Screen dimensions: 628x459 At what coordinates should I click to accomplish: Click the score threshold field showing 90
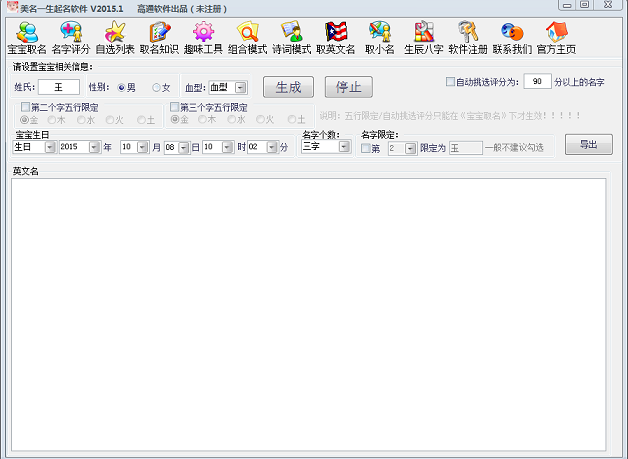click(x=537, y=81)
